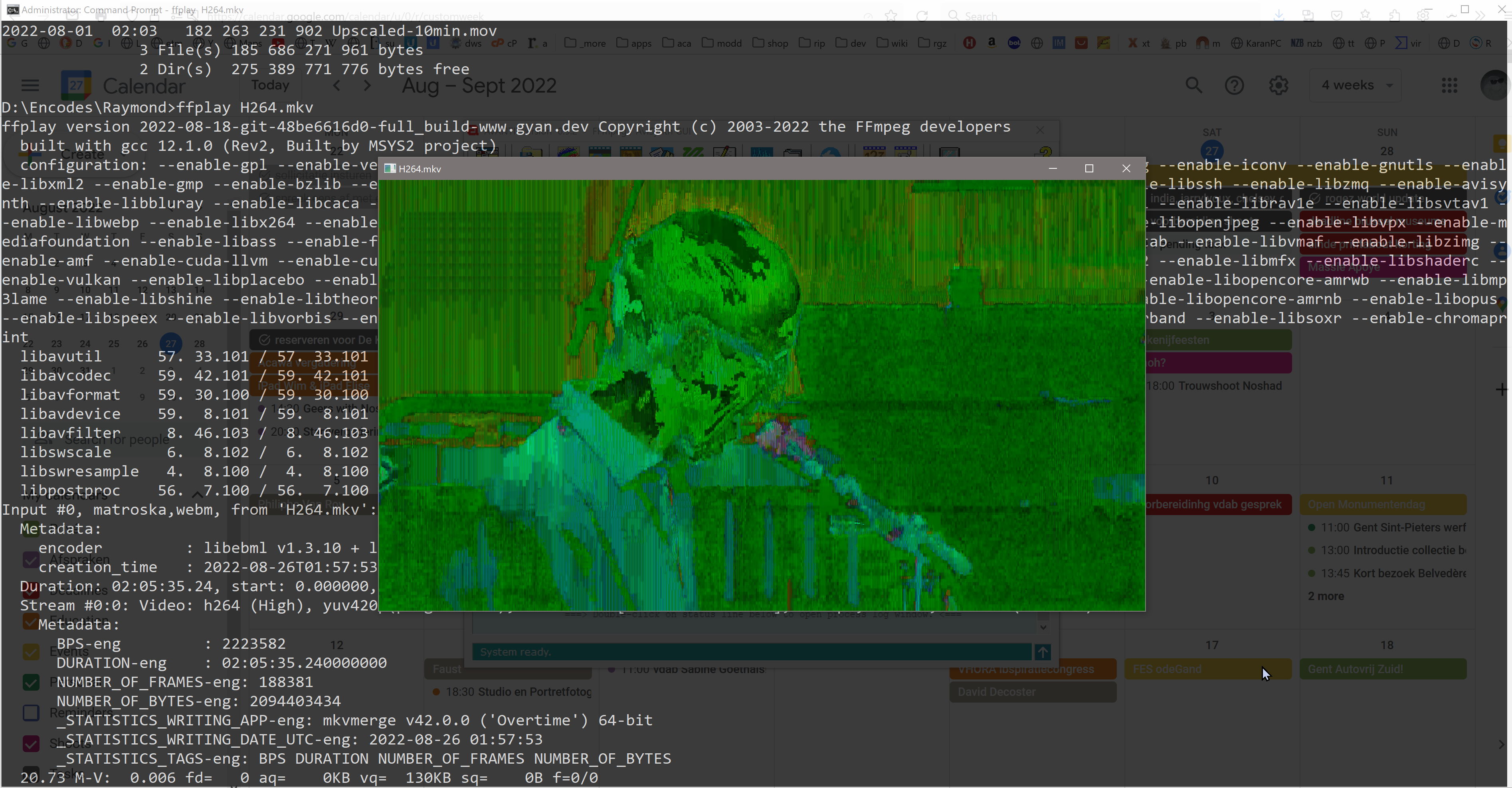Open the 'shop' bookmarks folder
This screenshot has height=788, width=1512.
pyautogui.click(x=771, y=43)
